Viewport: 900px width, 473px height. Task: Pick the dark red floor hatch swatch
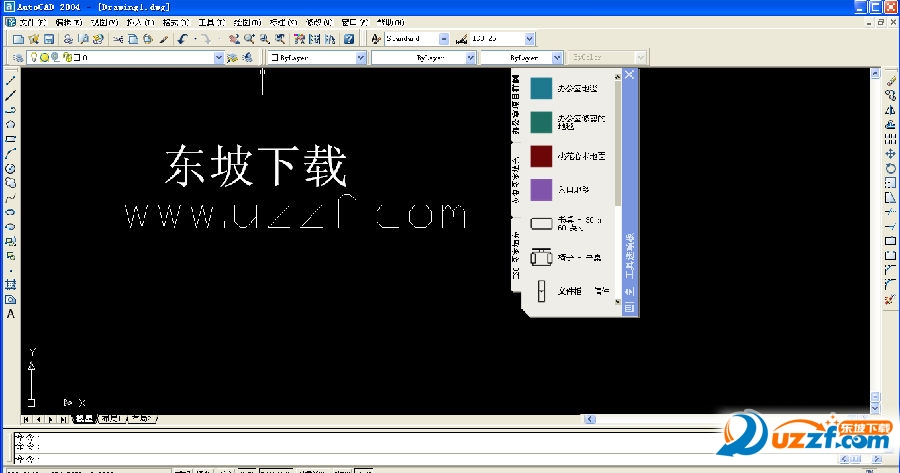pyautogui.click(x=541, y=156)
